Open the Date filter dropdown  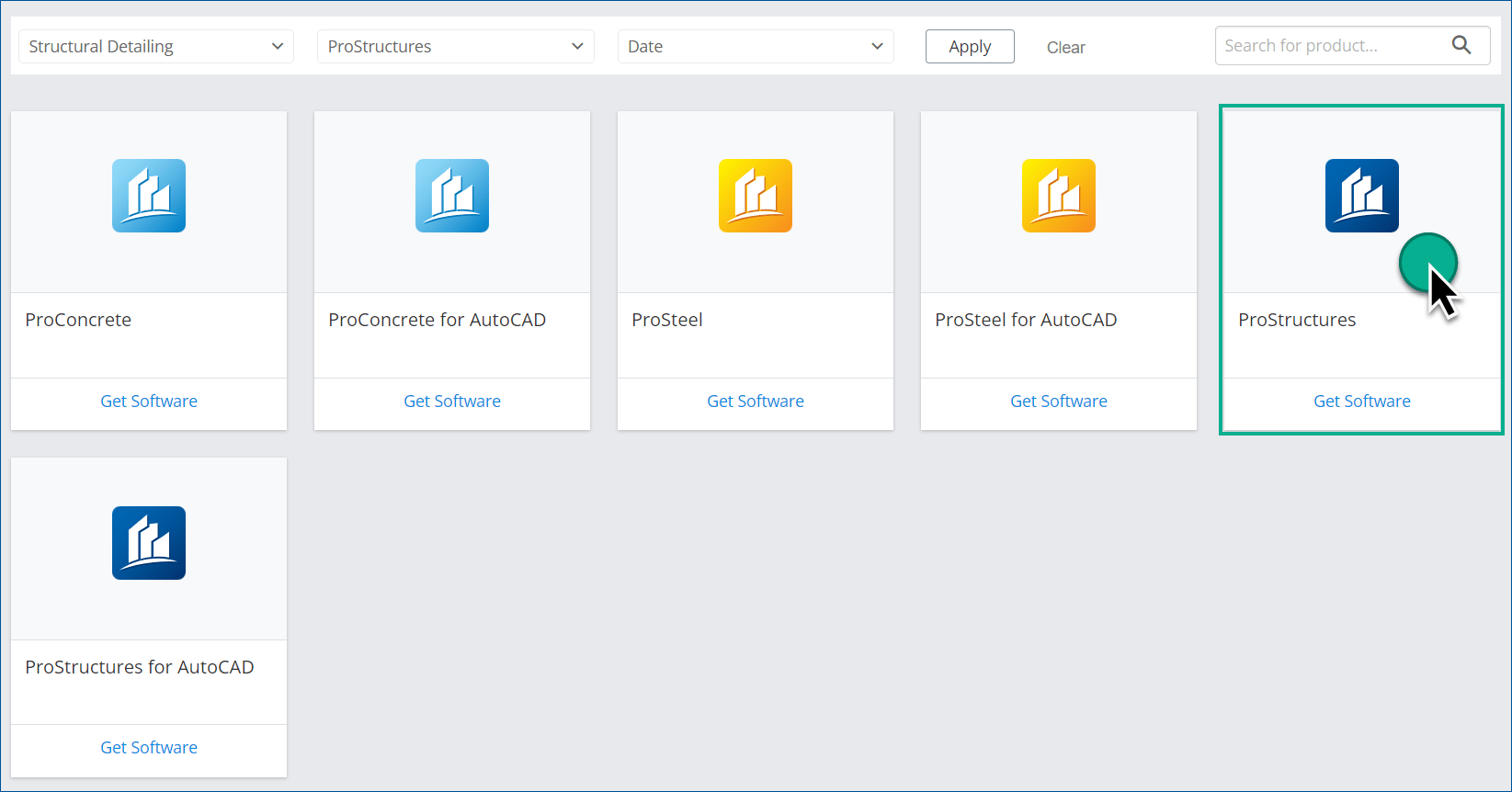(756, 46)
